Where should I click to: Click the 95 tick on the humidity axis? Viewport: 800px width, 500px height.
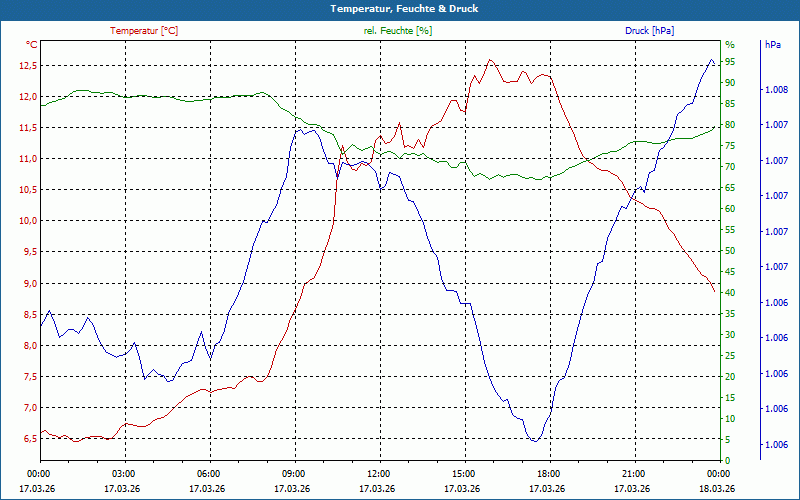[730, 62]
